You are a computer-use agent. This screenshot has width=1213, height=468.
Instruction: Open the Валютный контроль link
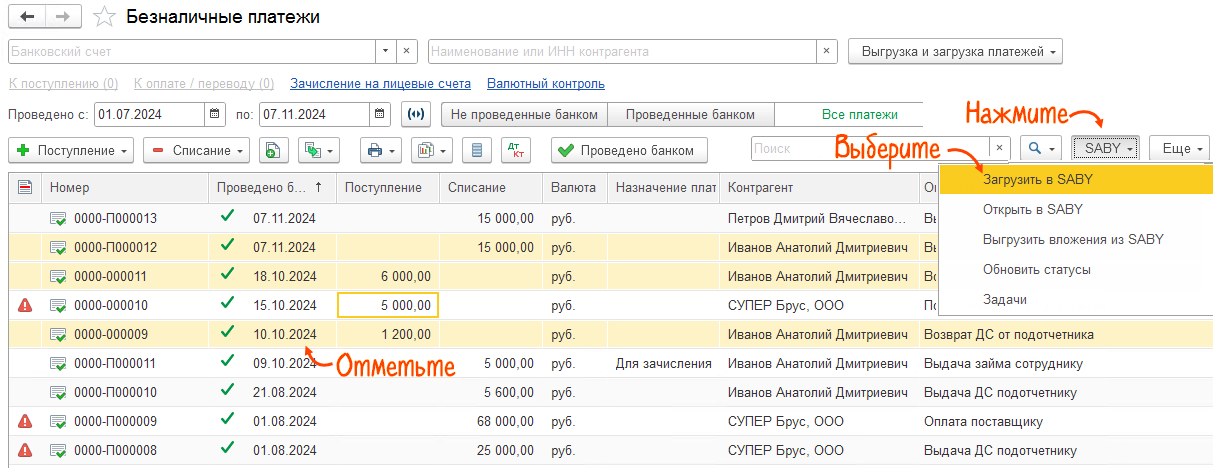tap(545, 84)
